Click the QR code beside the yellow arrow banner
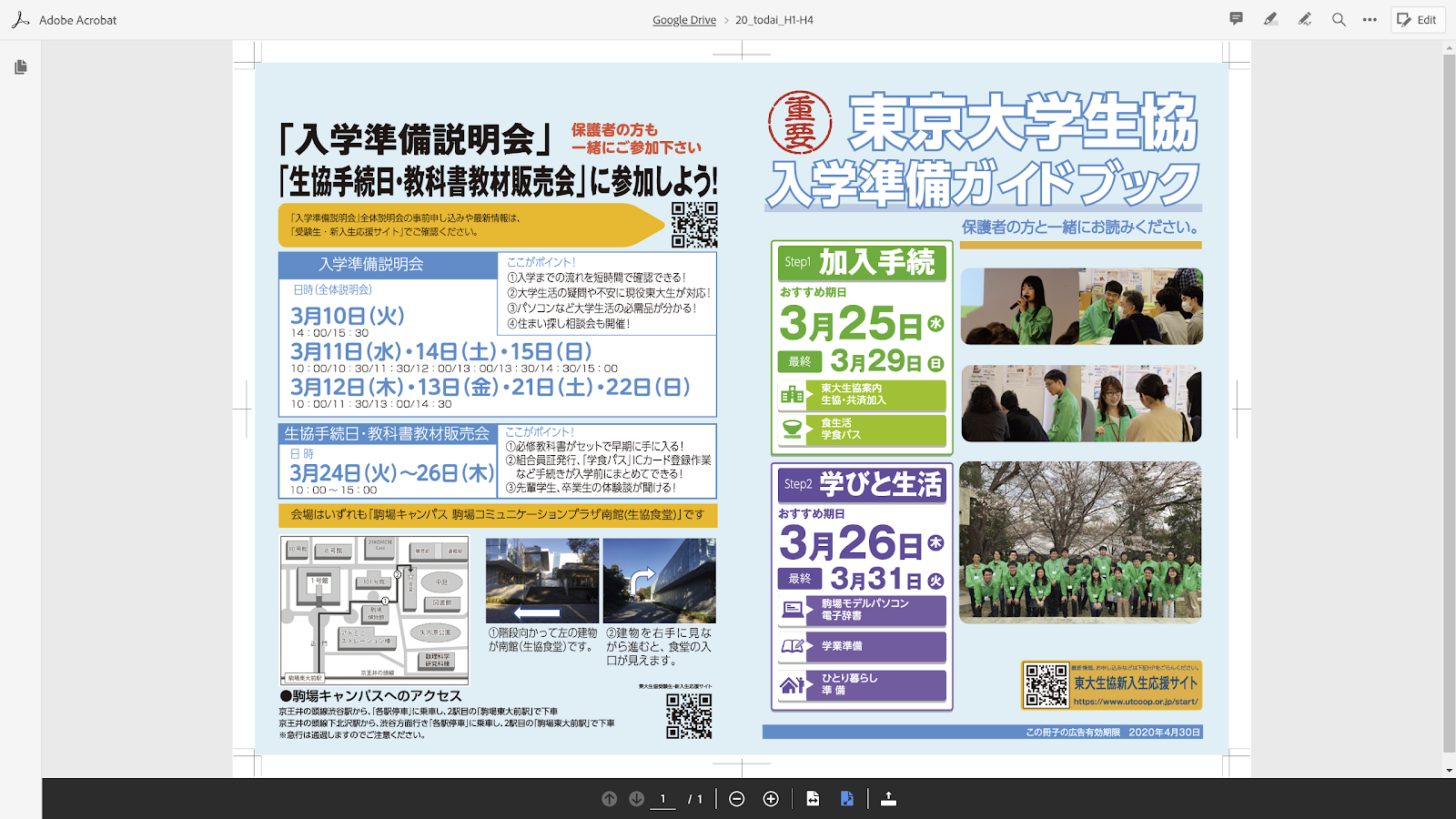The width and height of the screenshot is (1456, 819). [694, 225]
